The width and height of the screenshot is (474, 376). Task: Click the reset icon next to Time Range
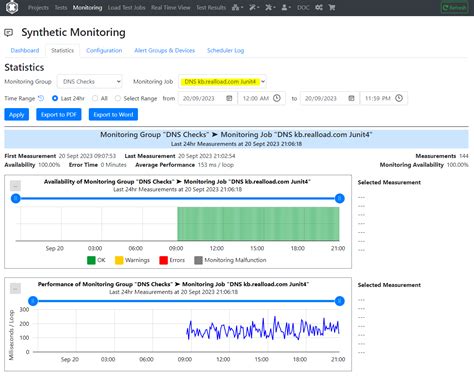click(x=41, y=98)
